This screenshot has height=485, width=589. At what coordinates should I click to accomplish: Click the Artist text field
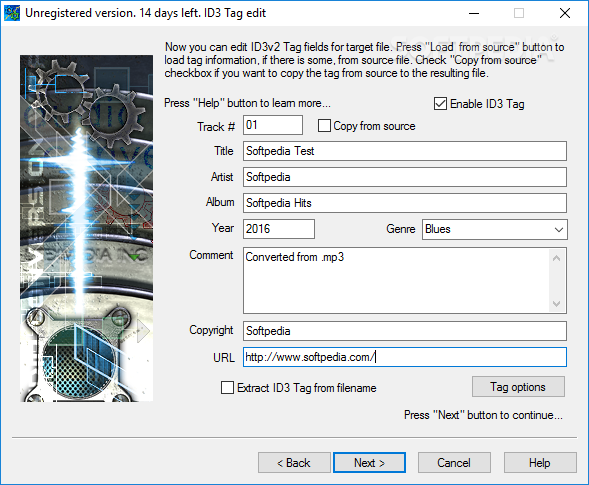click(x=405, y=177)
